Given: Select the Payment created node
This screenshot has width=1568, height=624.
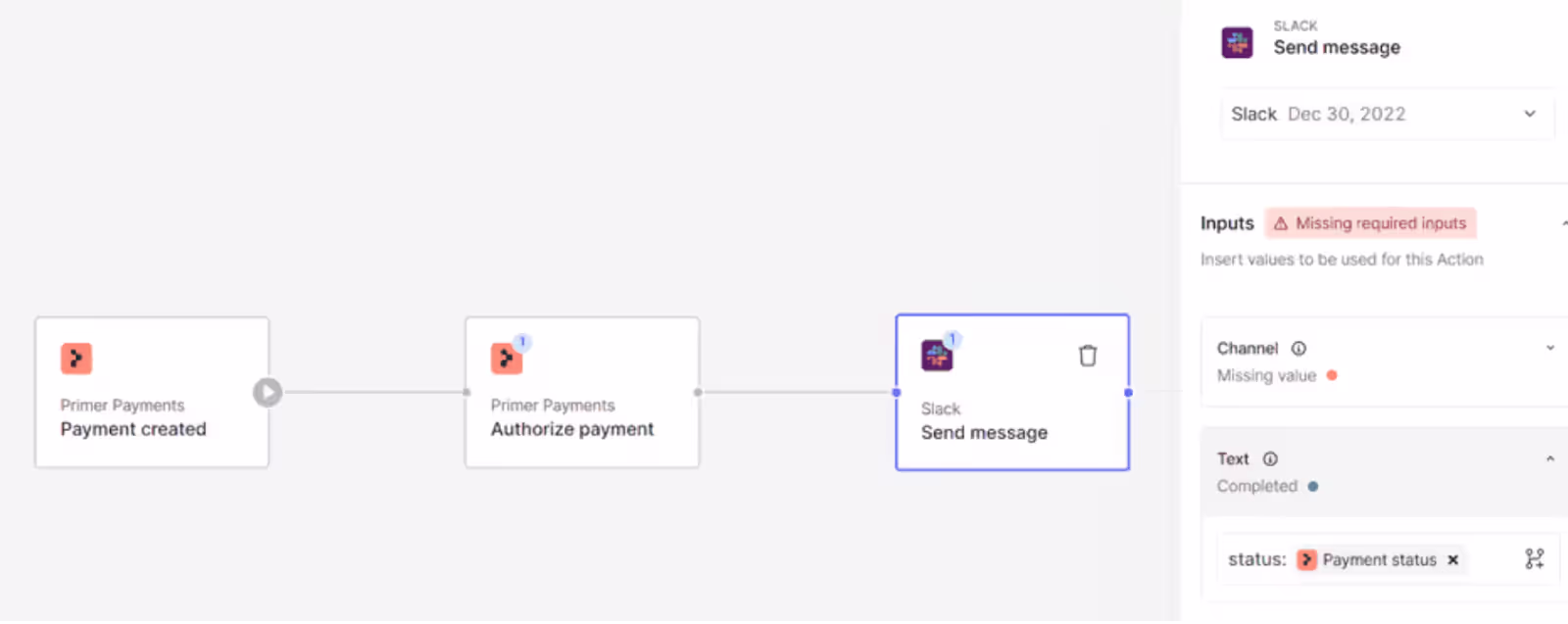Looking at the screenshot, I should coord(152,393).
